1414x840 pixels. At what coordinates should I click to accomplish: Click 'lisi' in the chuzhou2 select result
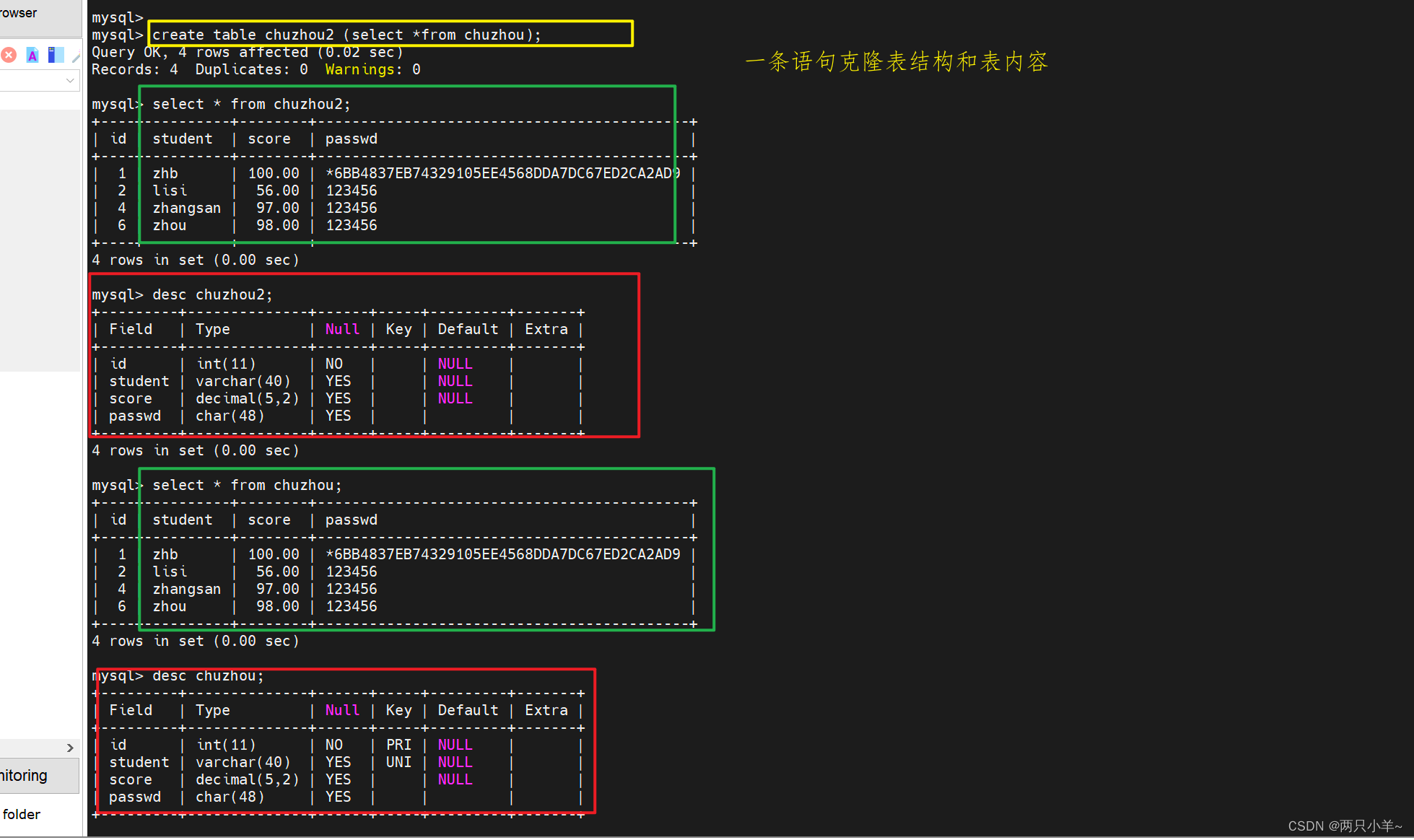click(x=170, y=191)
